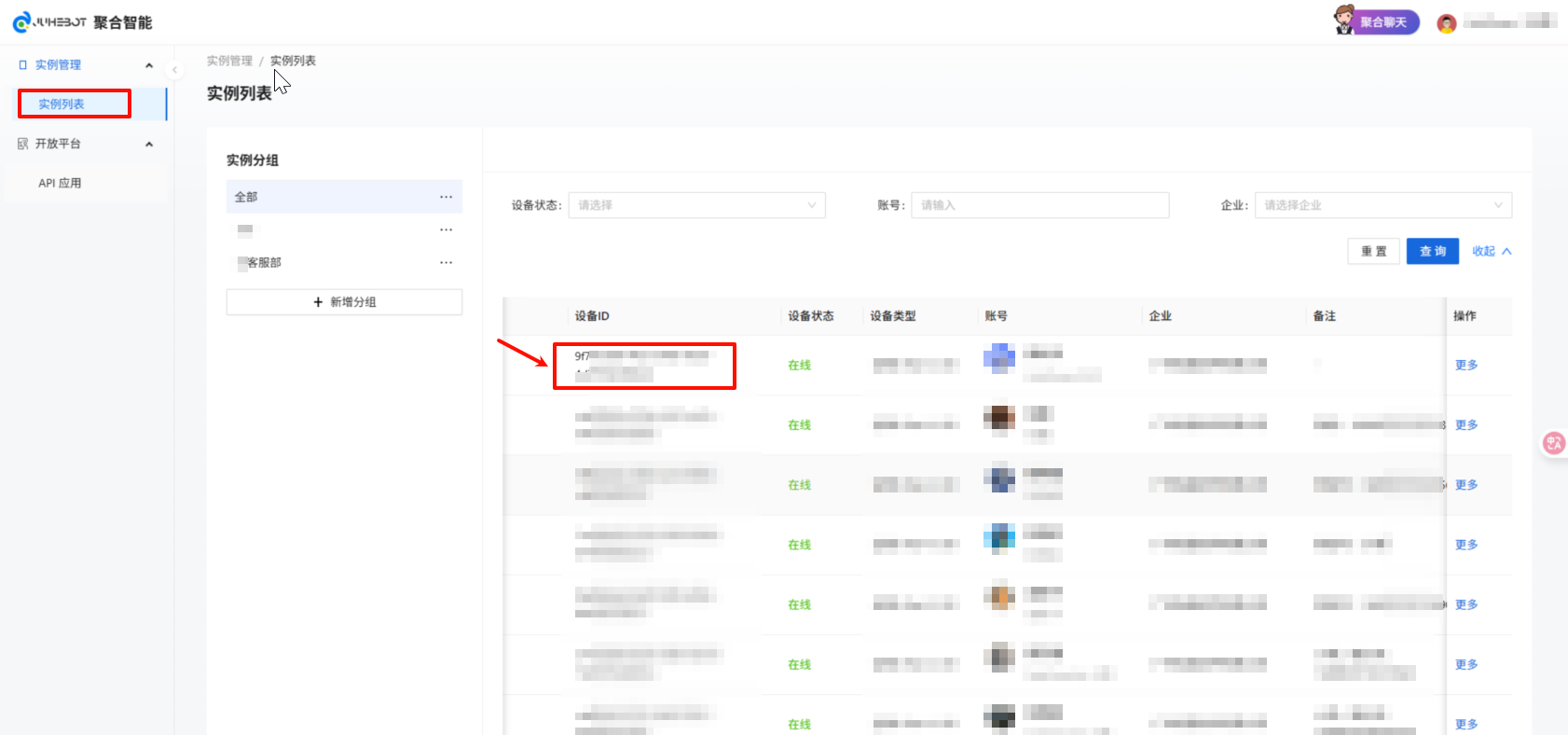Screen dimensions: 1568x735
Task: Open API 应用 in the sidebar
Action: pos(60,184)
